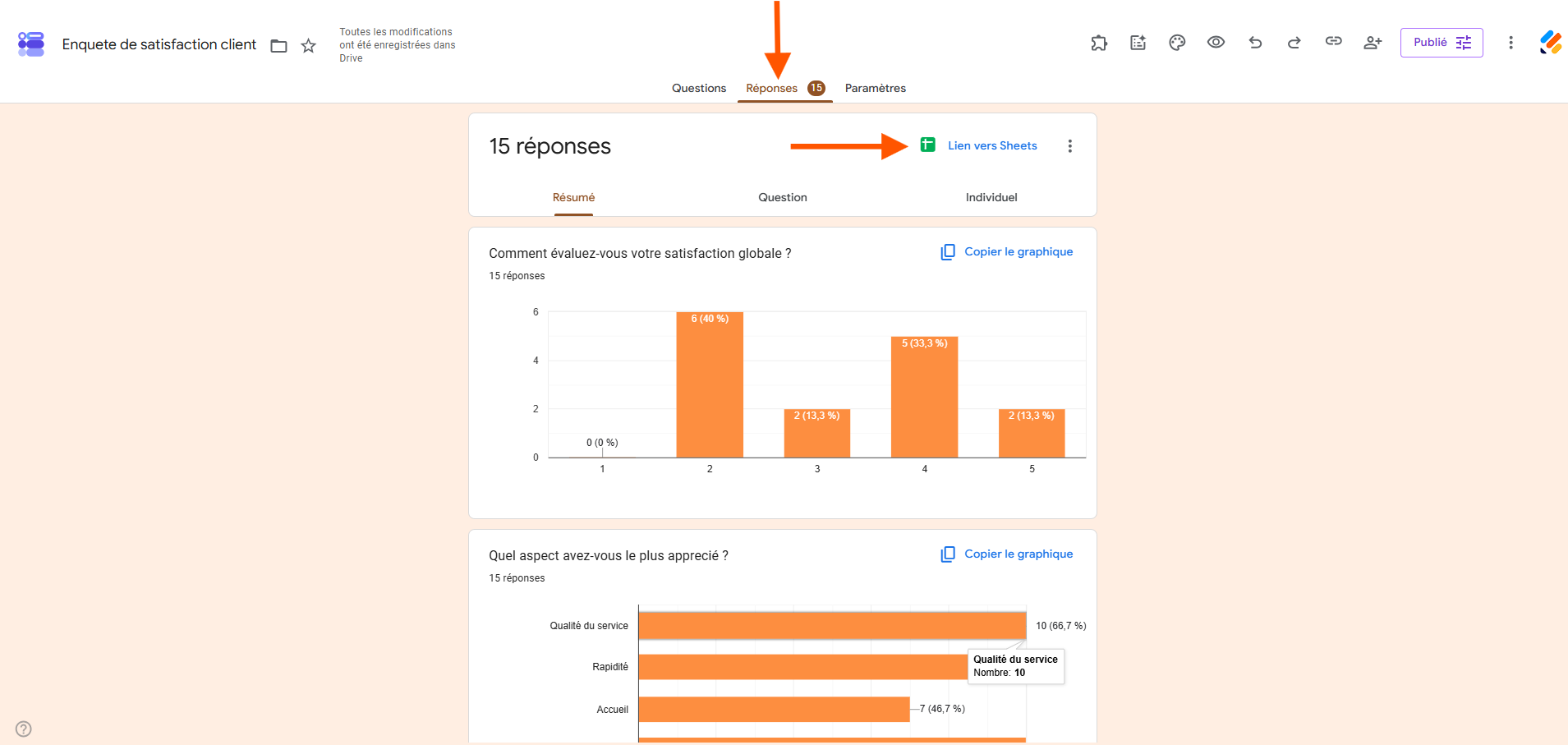Switch to the Réponses tab
This screenshot has width=1568, height=745.
[771, 88]
